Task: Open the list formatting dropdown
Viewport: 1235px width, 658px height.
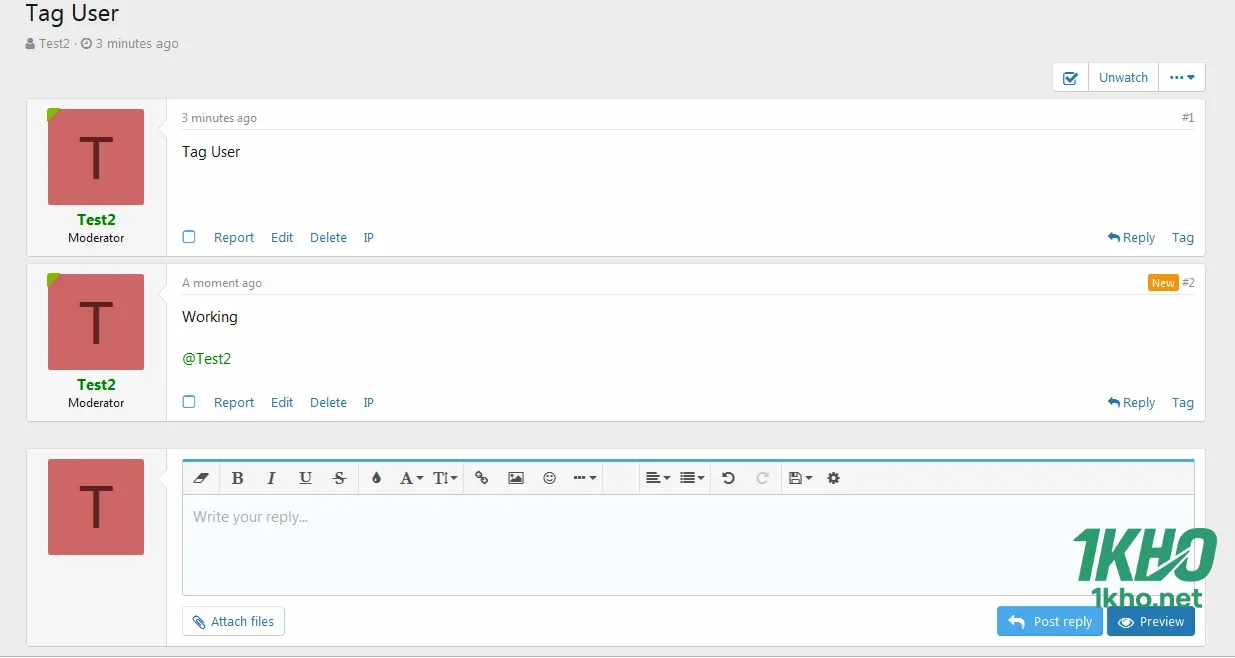Action: pyautogui.click(x=689, y=478)
